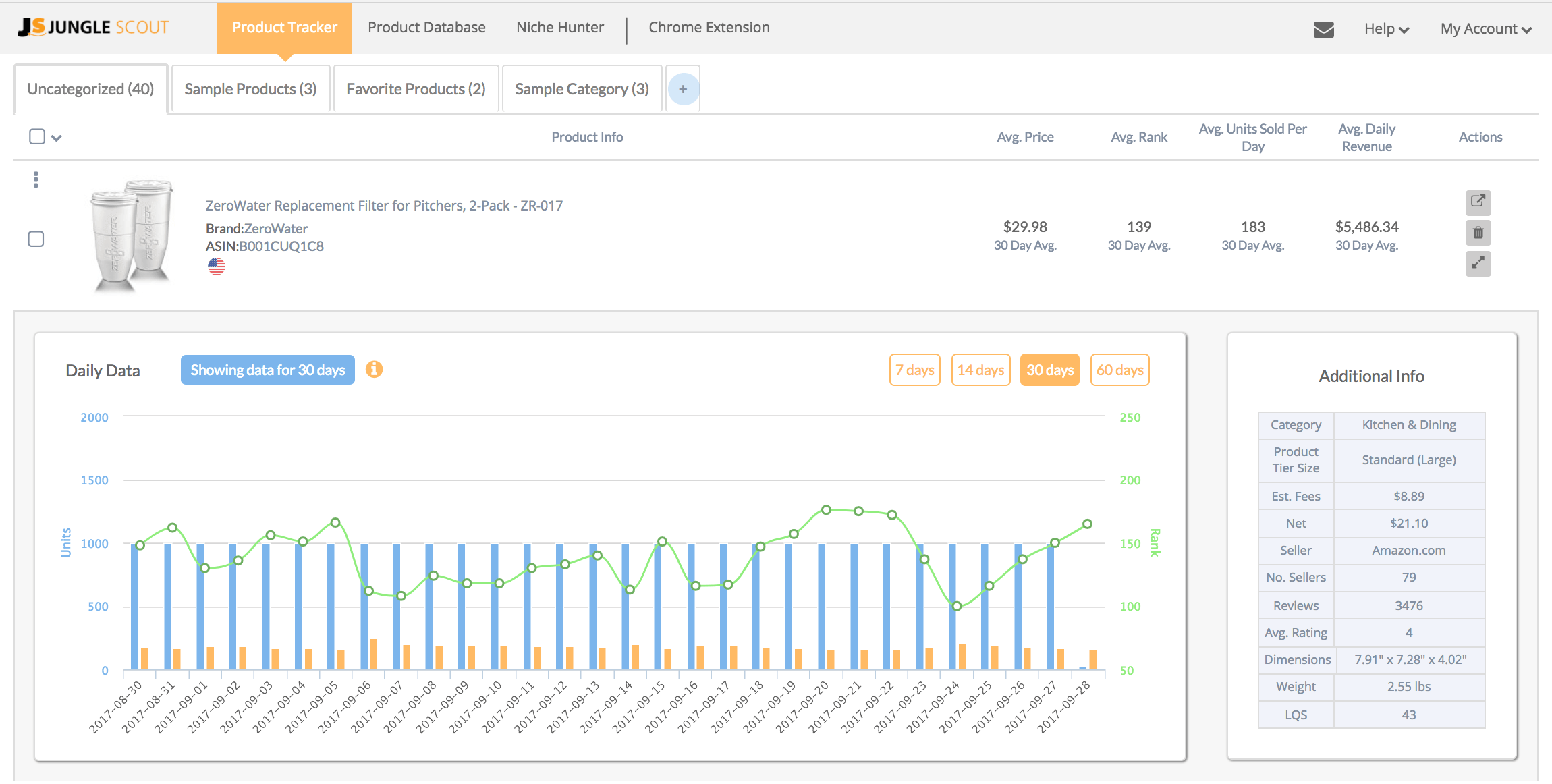Click the Avg. Daily Revenue header
This screenshot has height=784, width=1552.
tap(1367, 137)
